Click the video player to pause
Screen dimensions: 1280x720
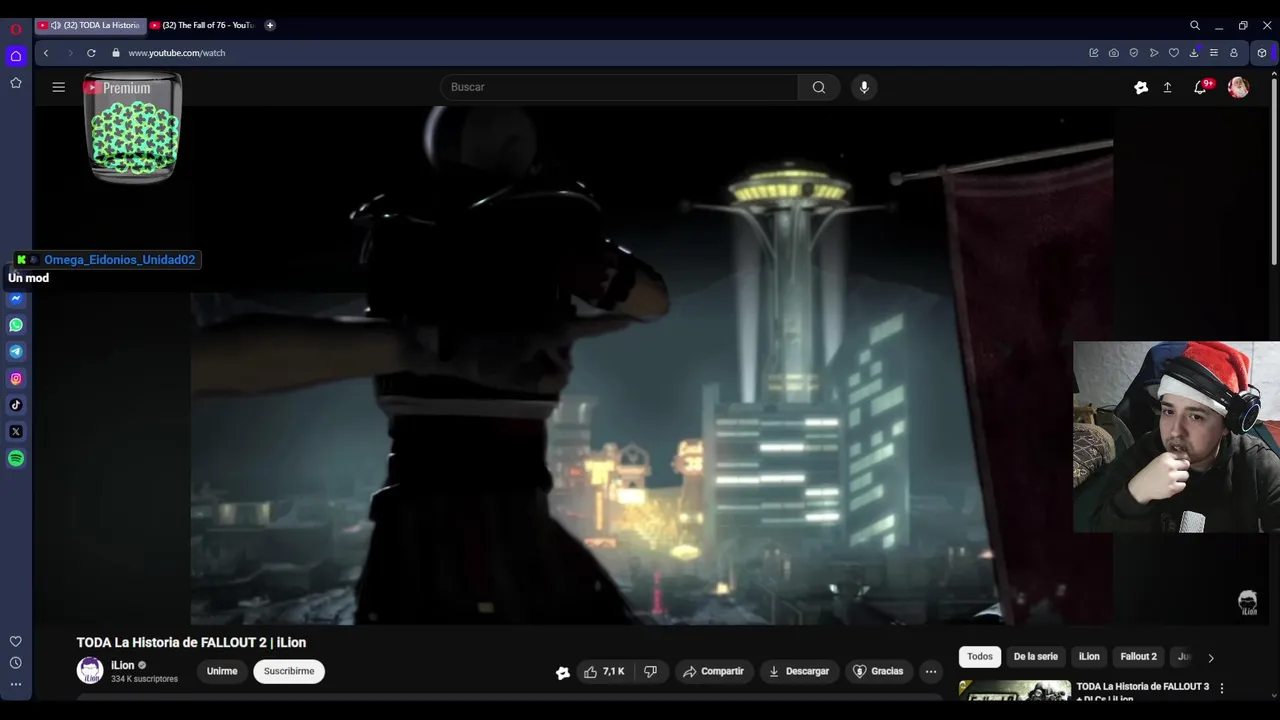651,365
